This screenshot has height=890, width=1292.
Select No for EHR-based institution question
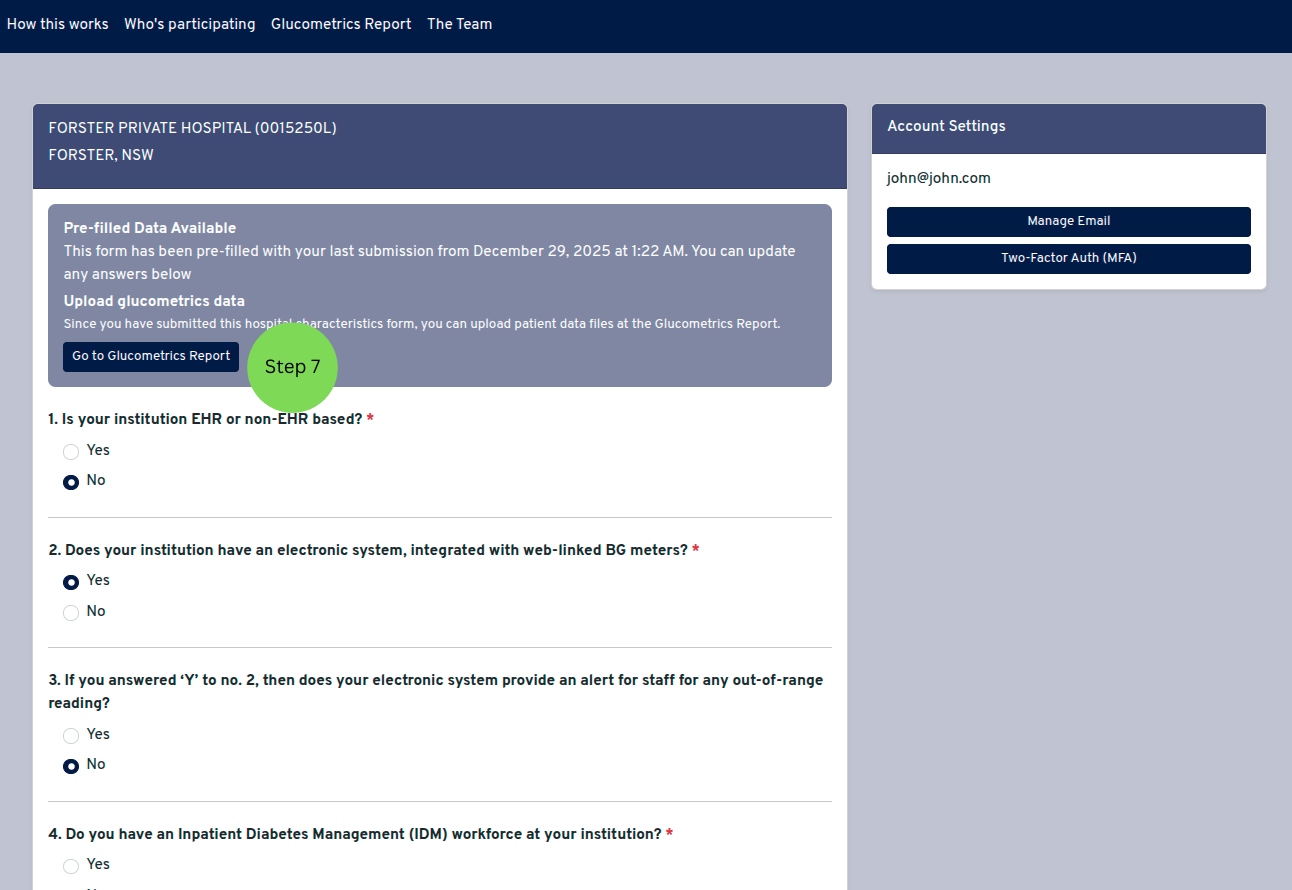(x=71, y=482)
